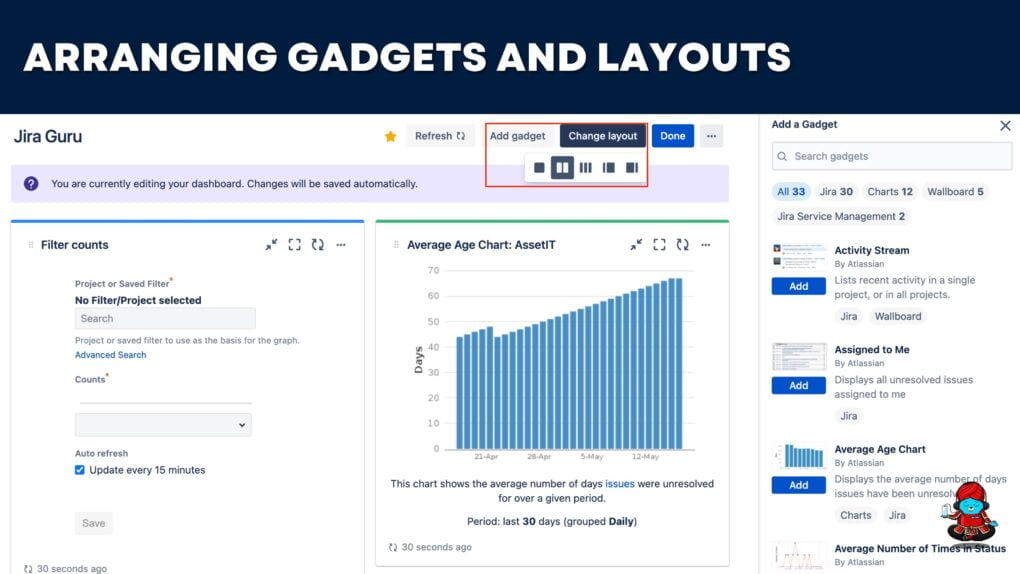Minimize the Filter counts gadget
Screen dimensions: 1020x574
(x=271, y=245)
